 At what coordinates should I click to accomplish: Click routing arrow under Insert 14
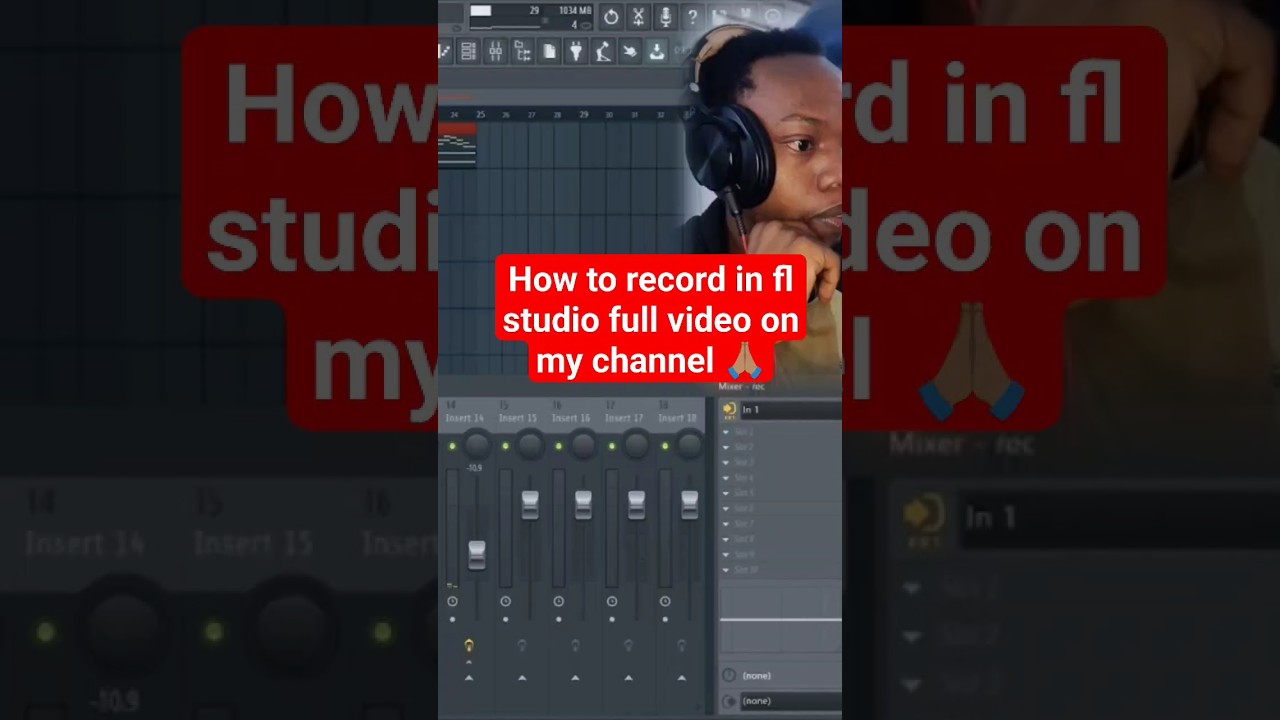tap(468, 678)
